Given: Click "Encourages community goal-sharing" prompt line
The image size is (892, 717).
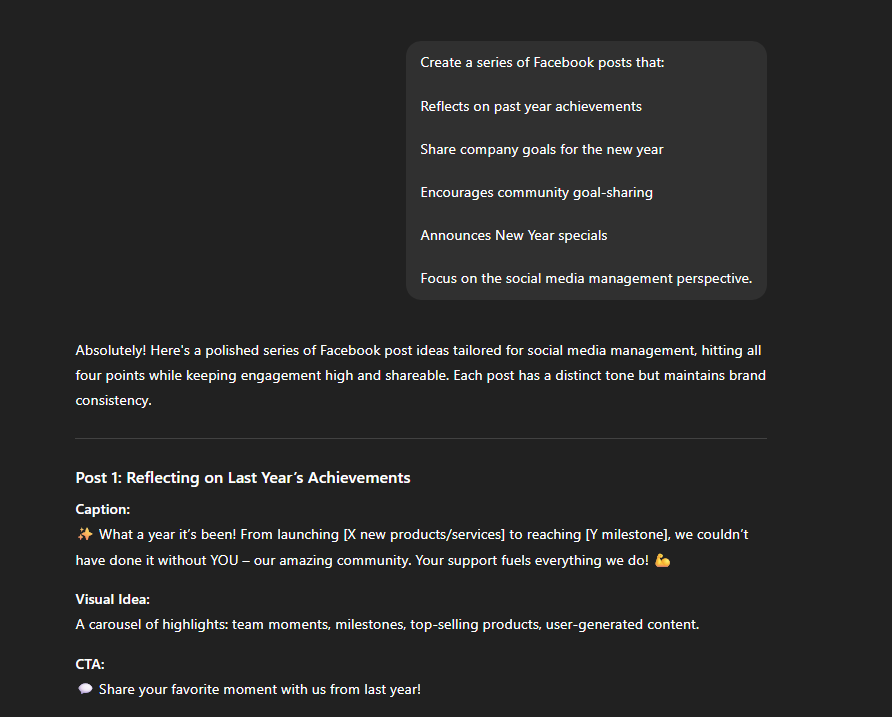Looking at the screenshot, I should click(536, 193).
